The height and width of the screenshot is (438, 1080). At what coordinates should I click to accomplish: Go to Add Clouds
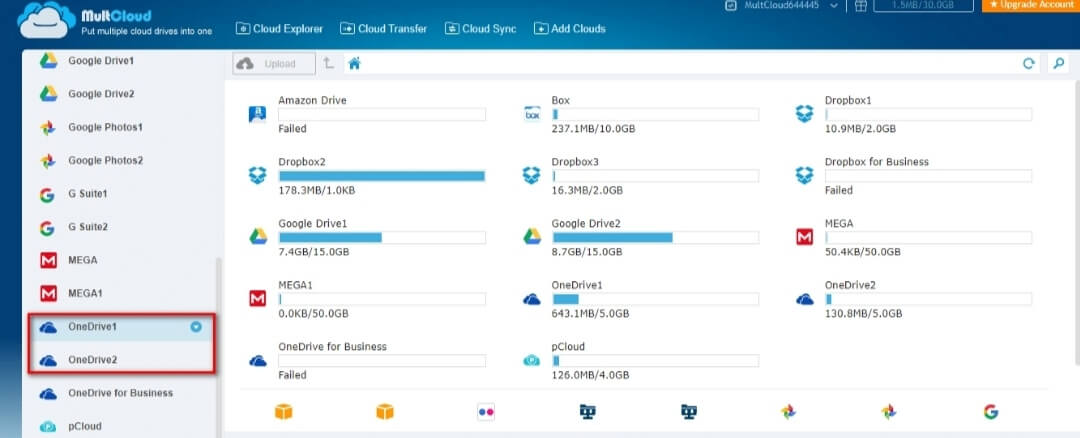pos(570,29)
